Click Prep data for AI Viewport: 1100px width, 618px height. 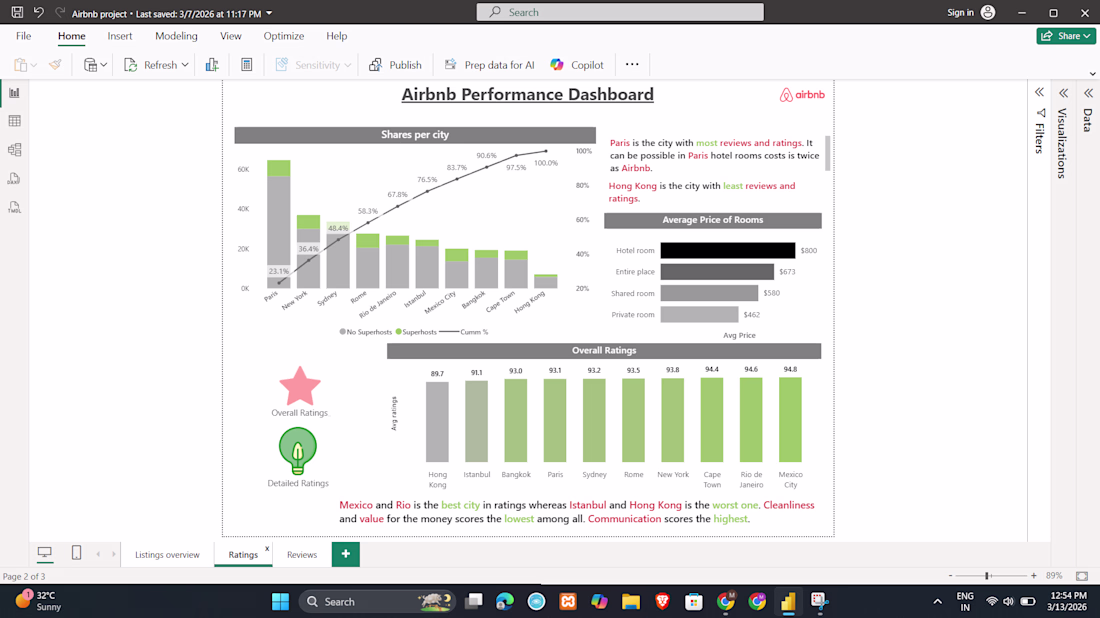pyautogui.click(x=489, y=65)
